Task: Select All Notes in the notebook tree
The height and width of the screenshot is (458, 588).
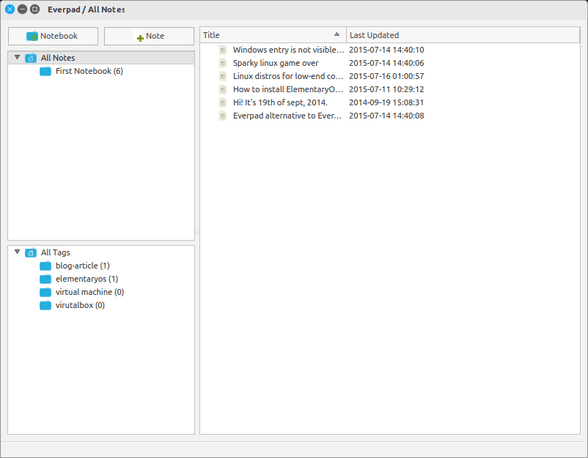Action: click(x=58, y=58)
